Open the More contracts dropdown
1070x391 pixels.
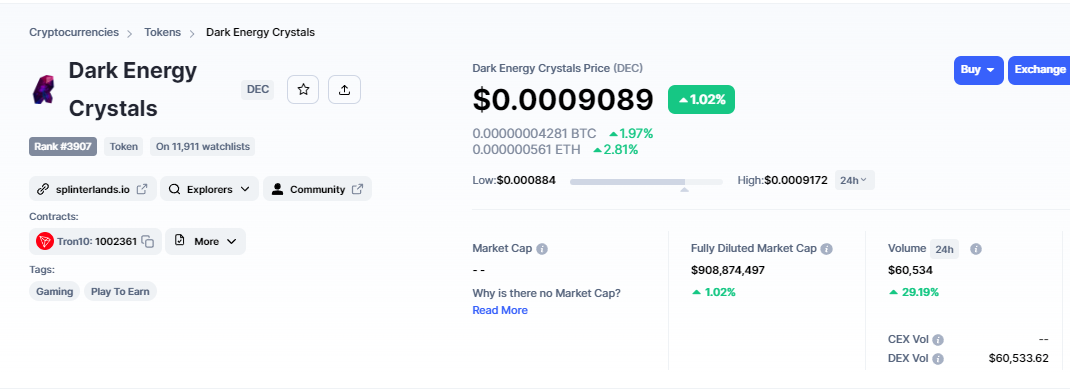coord(205,242)
